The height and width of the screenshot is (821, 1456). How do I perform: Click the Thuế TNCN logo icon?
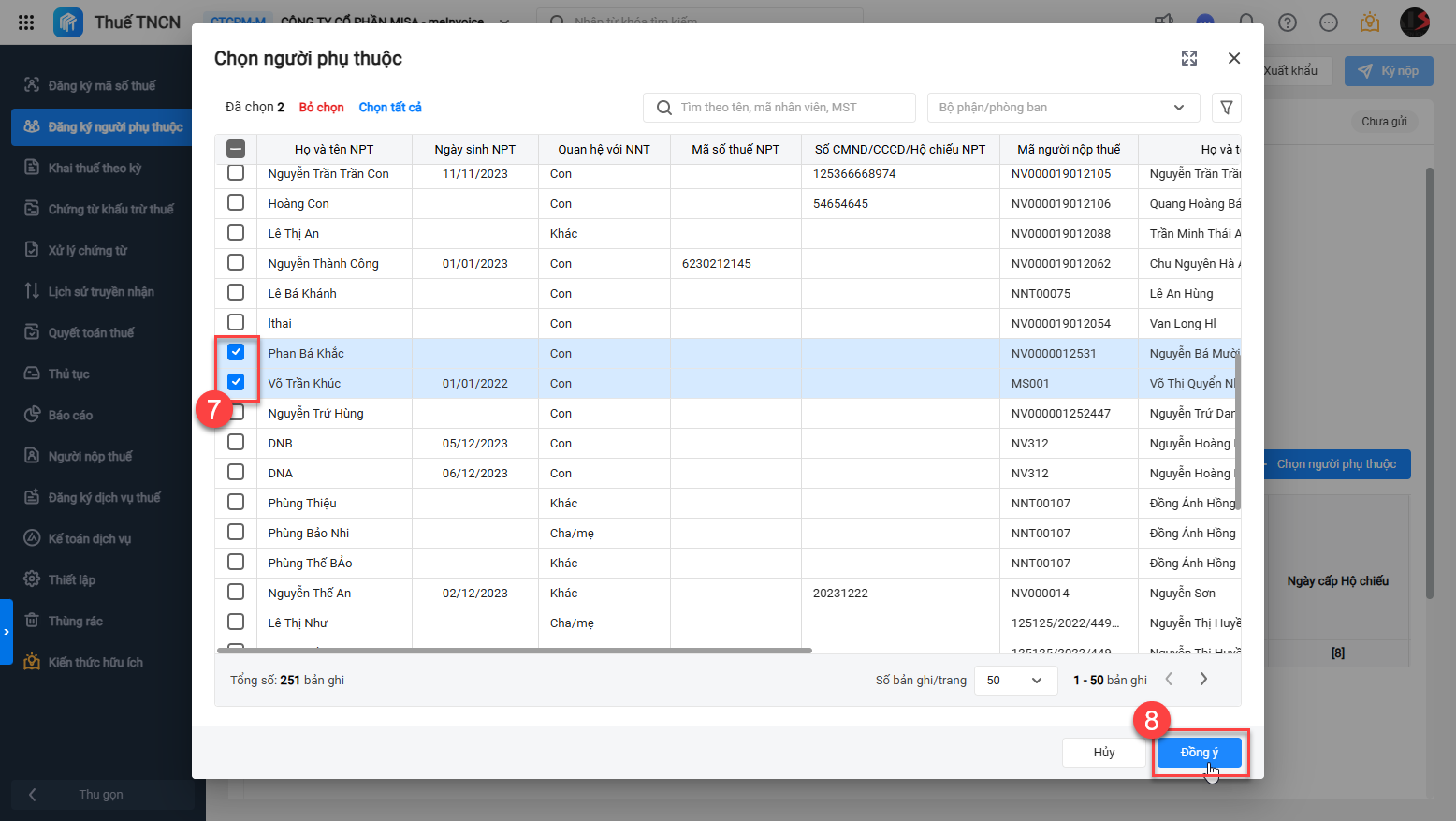pyautogui.click(x=68, y=22)
